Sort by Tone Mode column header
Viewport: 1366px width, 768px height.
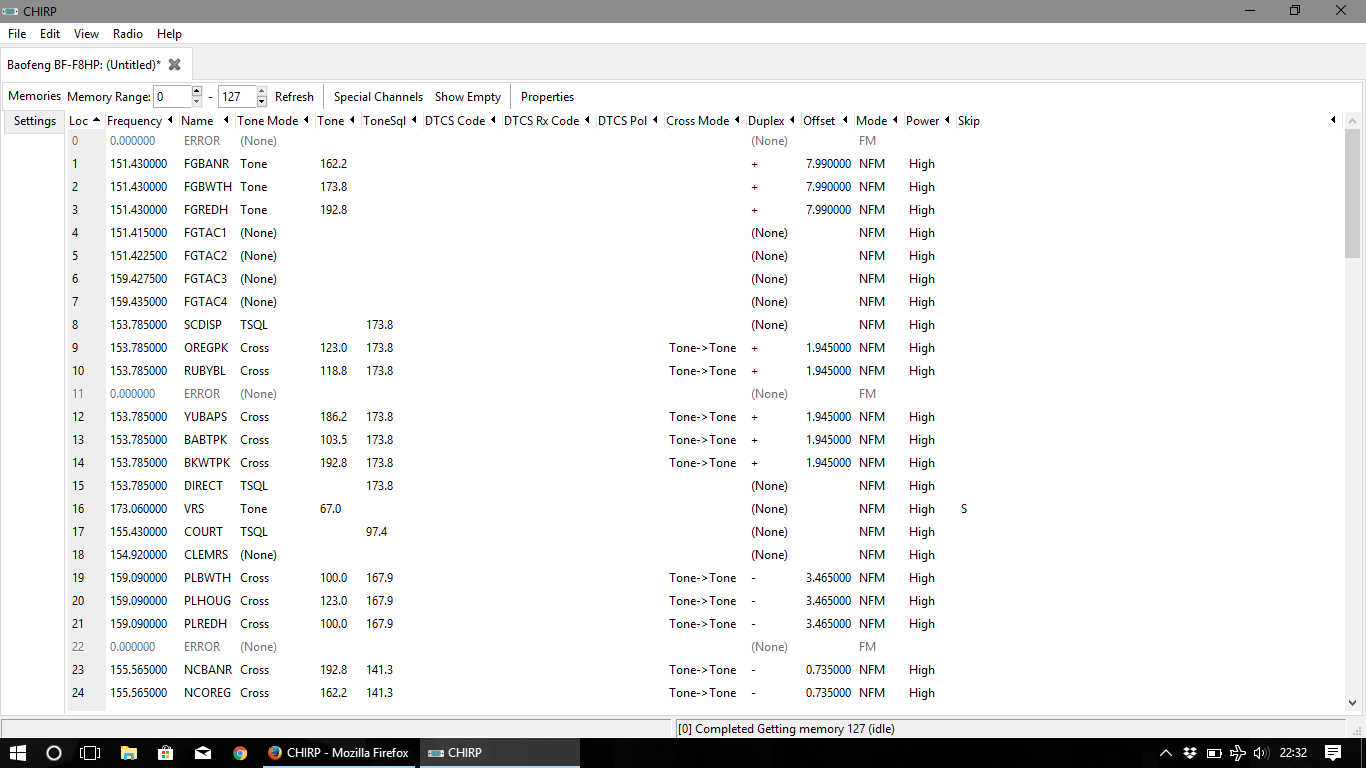(274, 121)
